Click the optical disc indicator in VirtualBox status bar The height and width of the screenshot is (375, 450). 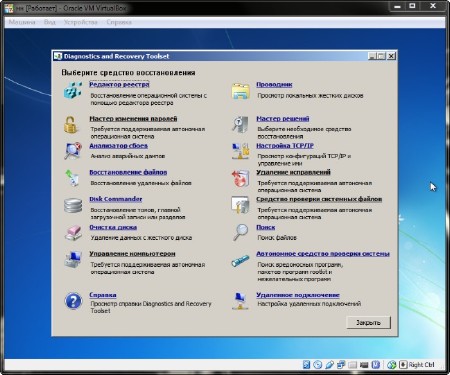pos(318,365)
